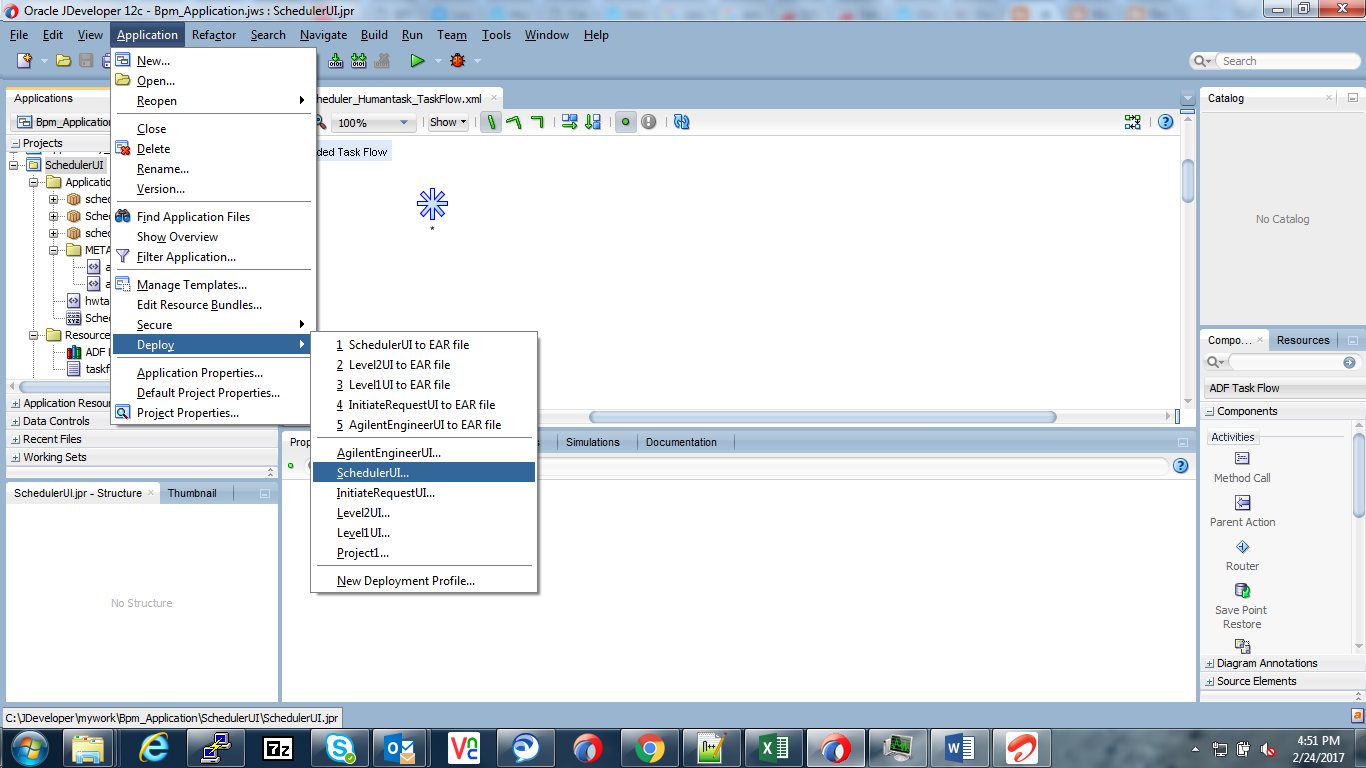Viewport: 1366px width, 768px height.
Task: Click the Help question mark button
Action: [1165, 122]
